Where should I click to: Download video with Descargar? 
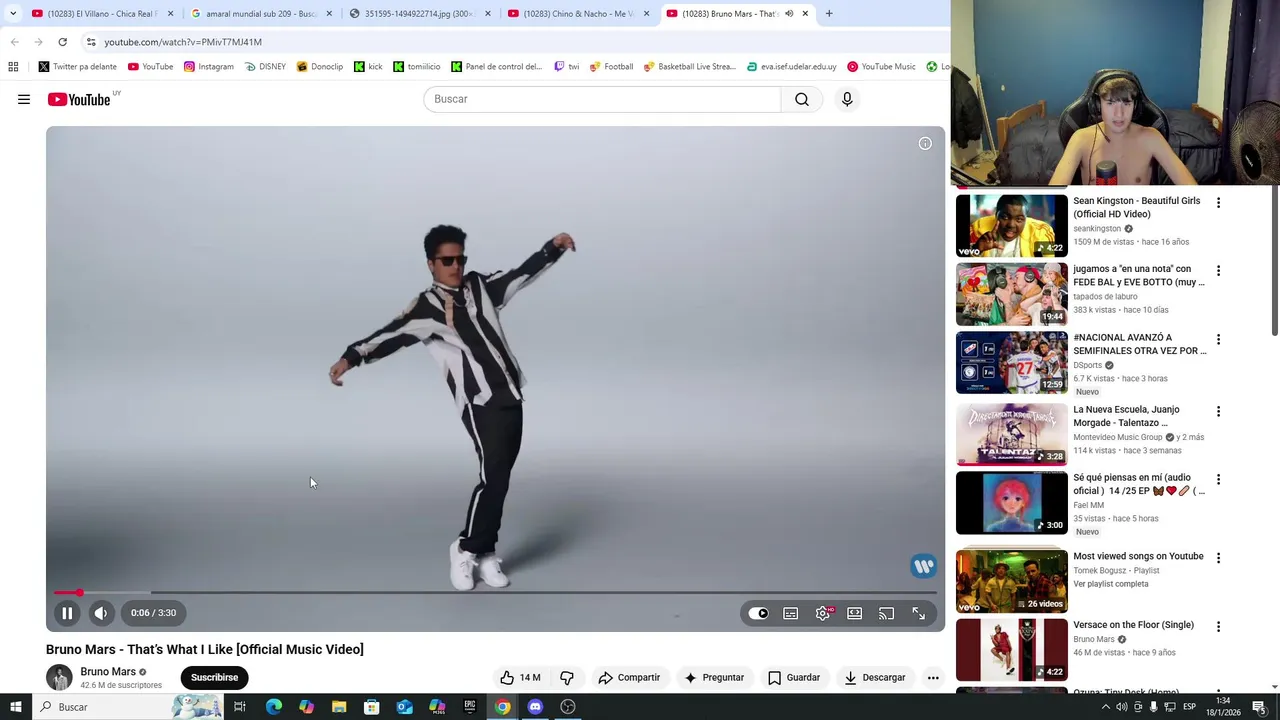pyautogui.click(x=875, y=677)
